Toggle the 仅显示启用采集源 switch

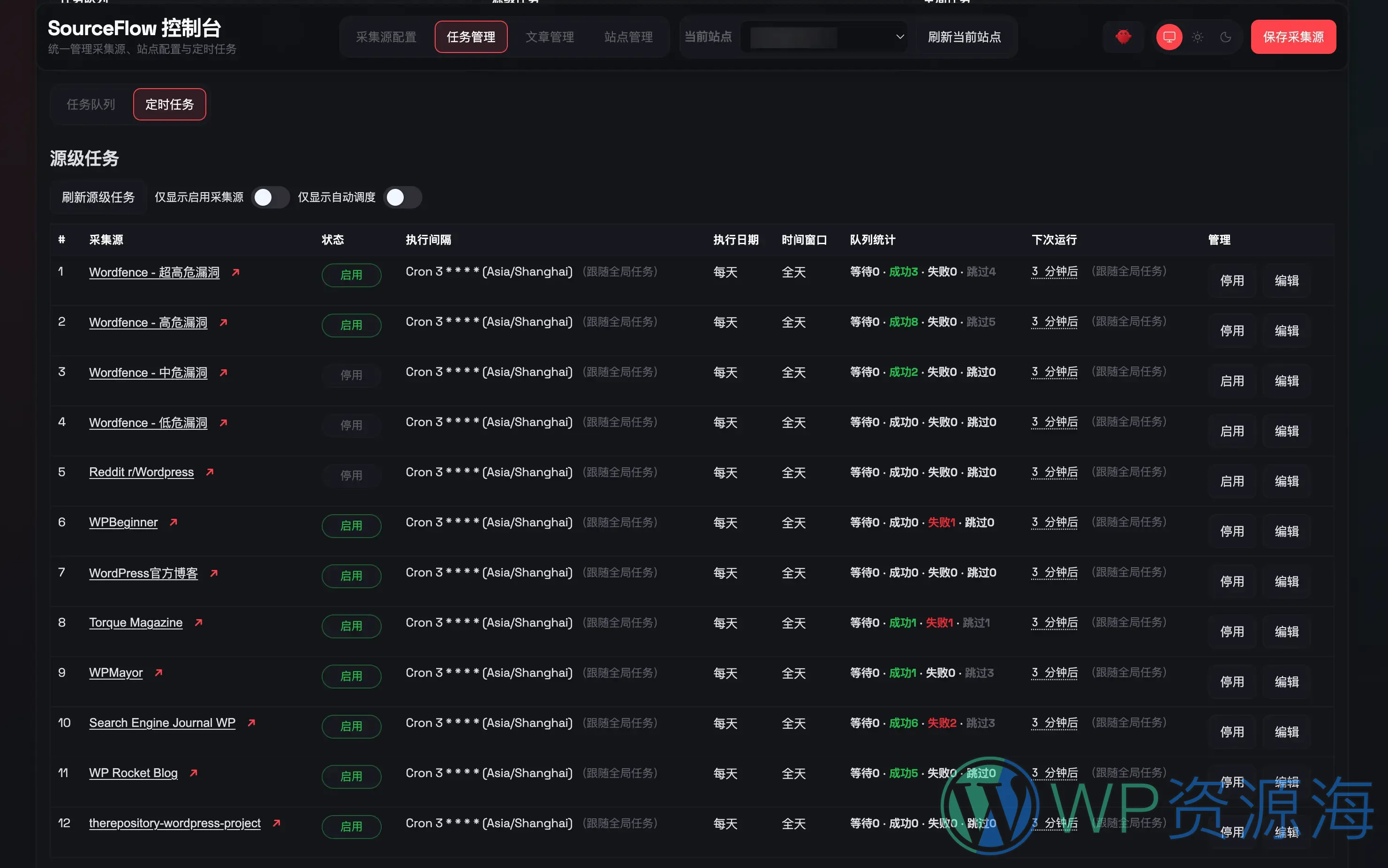click(x=270, y=197)
